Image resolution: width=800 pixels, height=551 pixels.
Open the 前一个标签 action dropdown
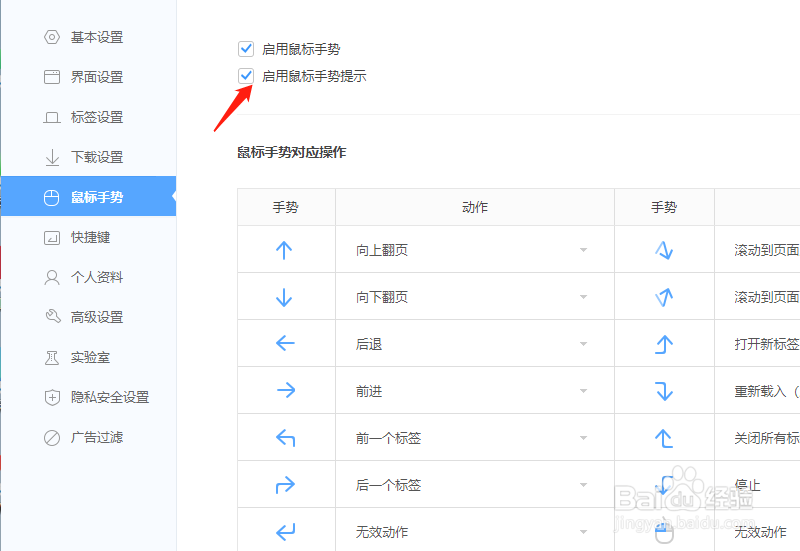coord(474,438)
